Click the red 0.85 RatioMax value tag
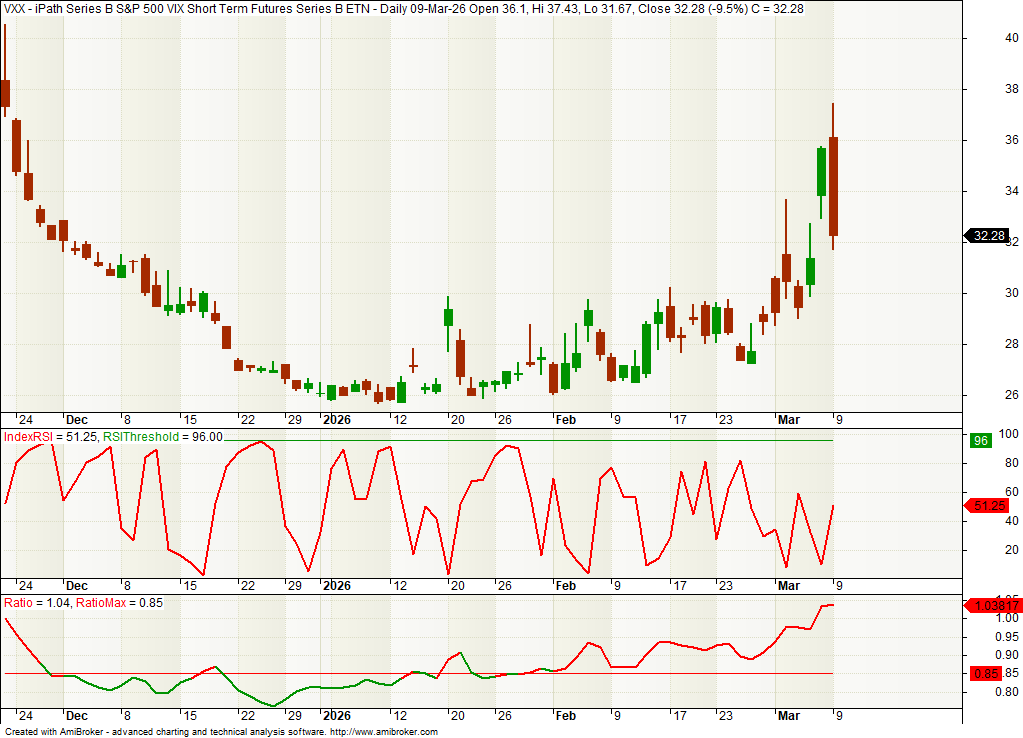This screenshot has height=738, width=1023. (987, 673)
